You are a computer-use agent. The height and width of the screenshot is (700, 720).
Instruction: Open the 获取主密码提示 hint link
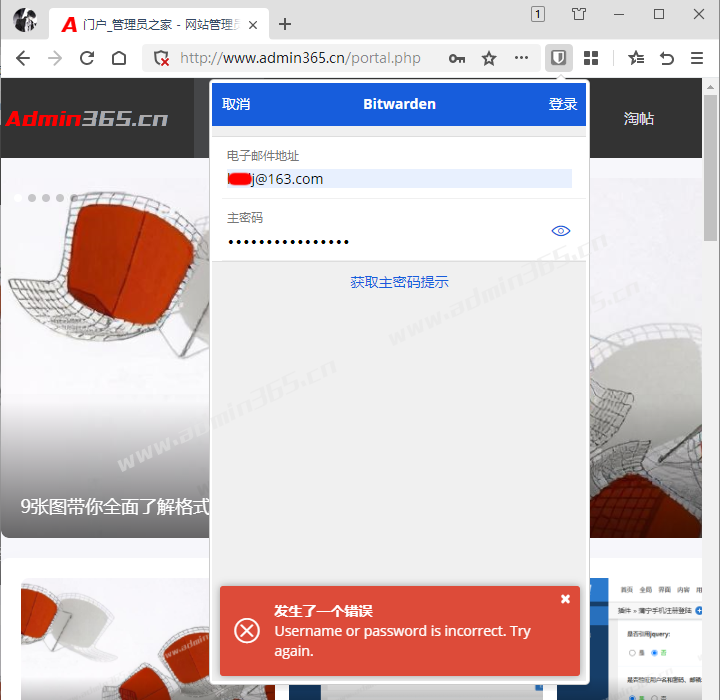pos(399,282)
